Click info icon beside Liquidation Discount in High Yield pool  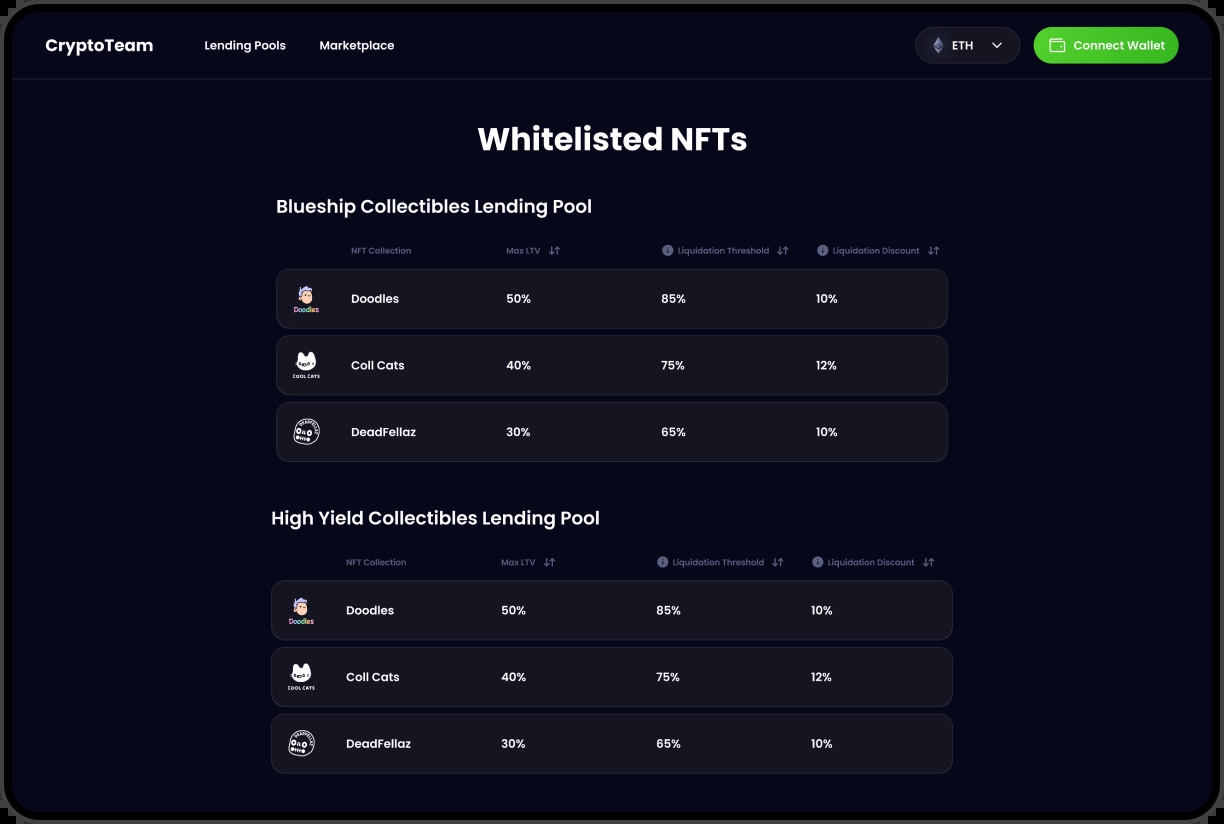point(817,563)
